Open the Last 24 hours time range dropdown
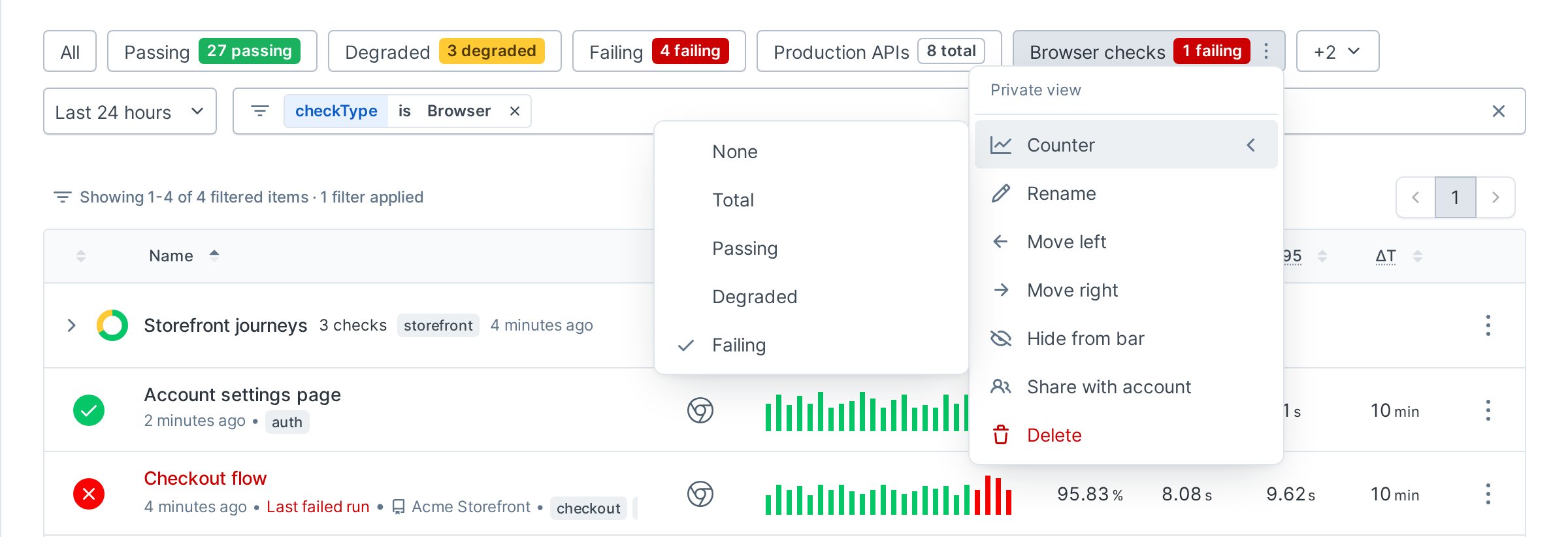 pos(130,112)
